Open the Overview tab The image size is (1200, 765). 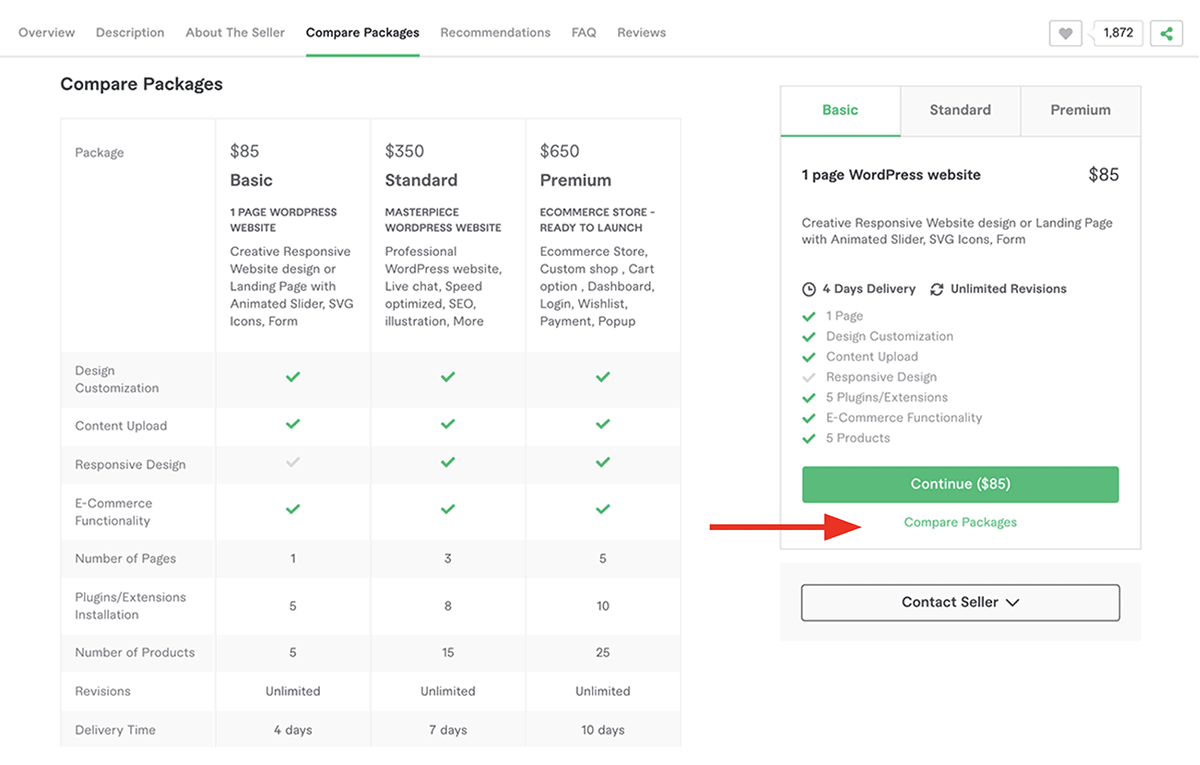tap(46, 32)
